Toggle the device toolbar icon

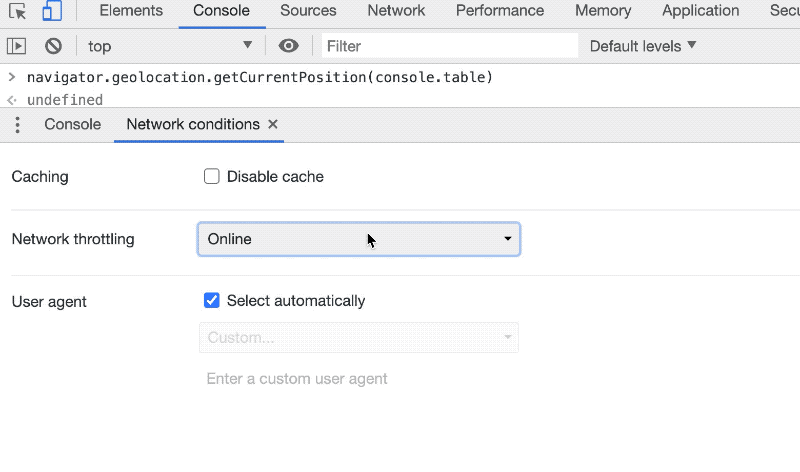pos(52,12)
